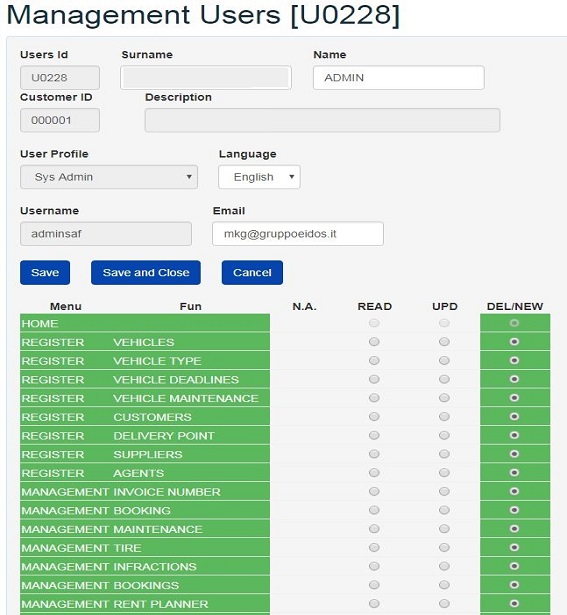
Task: Select READ radio for VEHICLE DEADLINES
Action: click(374, 379)
